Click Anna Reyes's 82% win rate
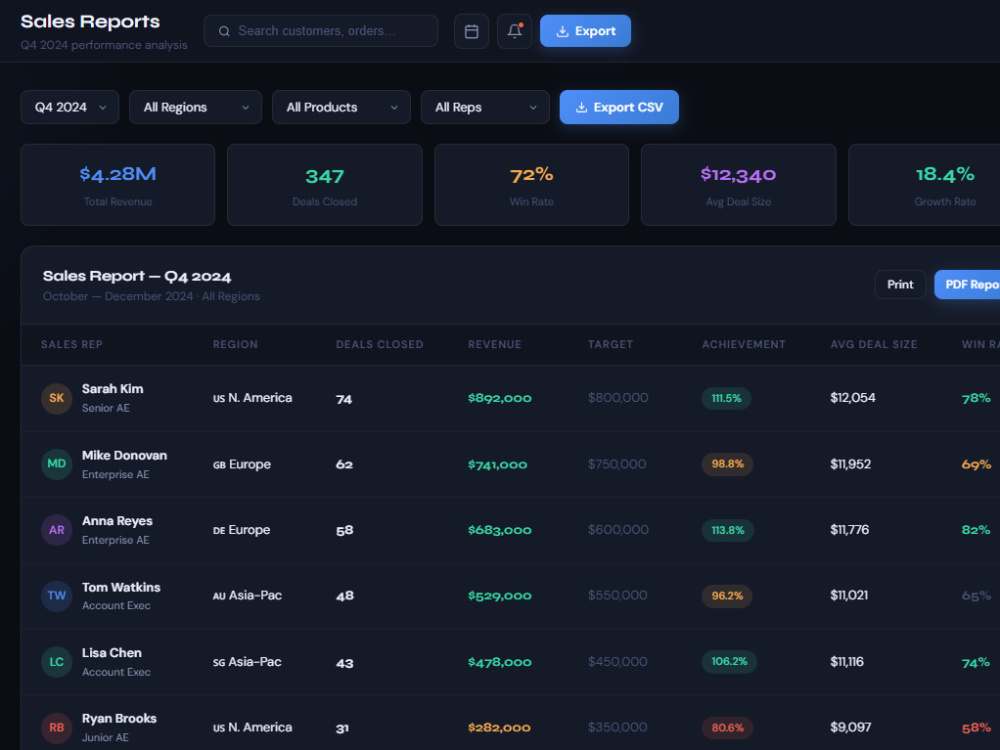Viewport: 1000px width, 750px height. click(x=976, y=531)
